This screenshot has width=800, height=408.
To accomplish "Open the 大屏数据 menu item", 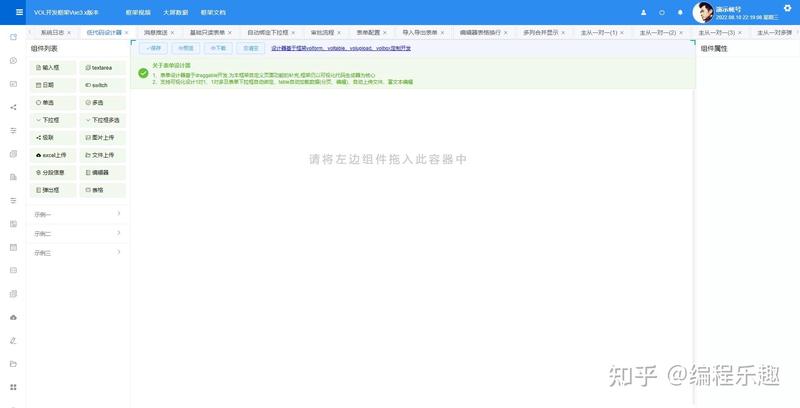I will (176, 12).
